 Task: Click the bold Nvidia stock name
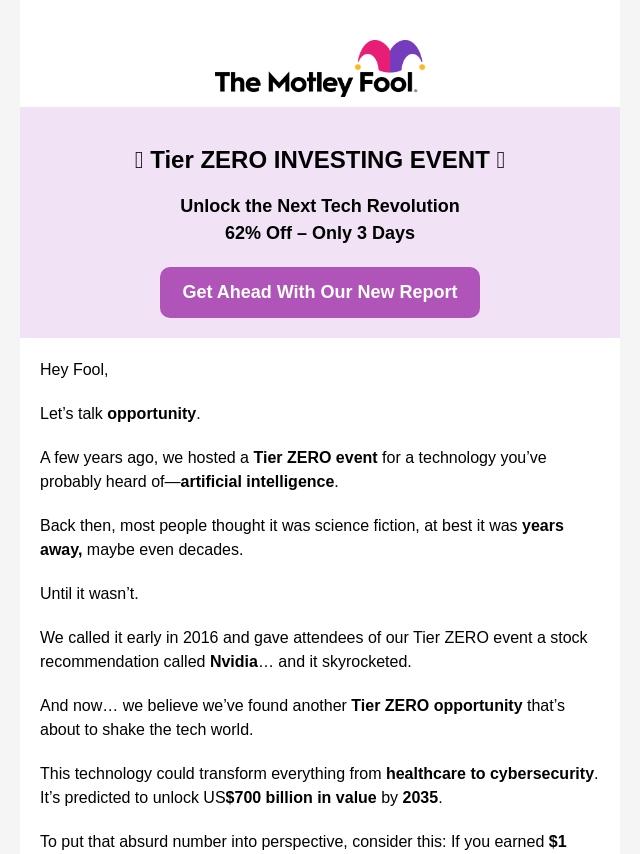pos(234,662)
